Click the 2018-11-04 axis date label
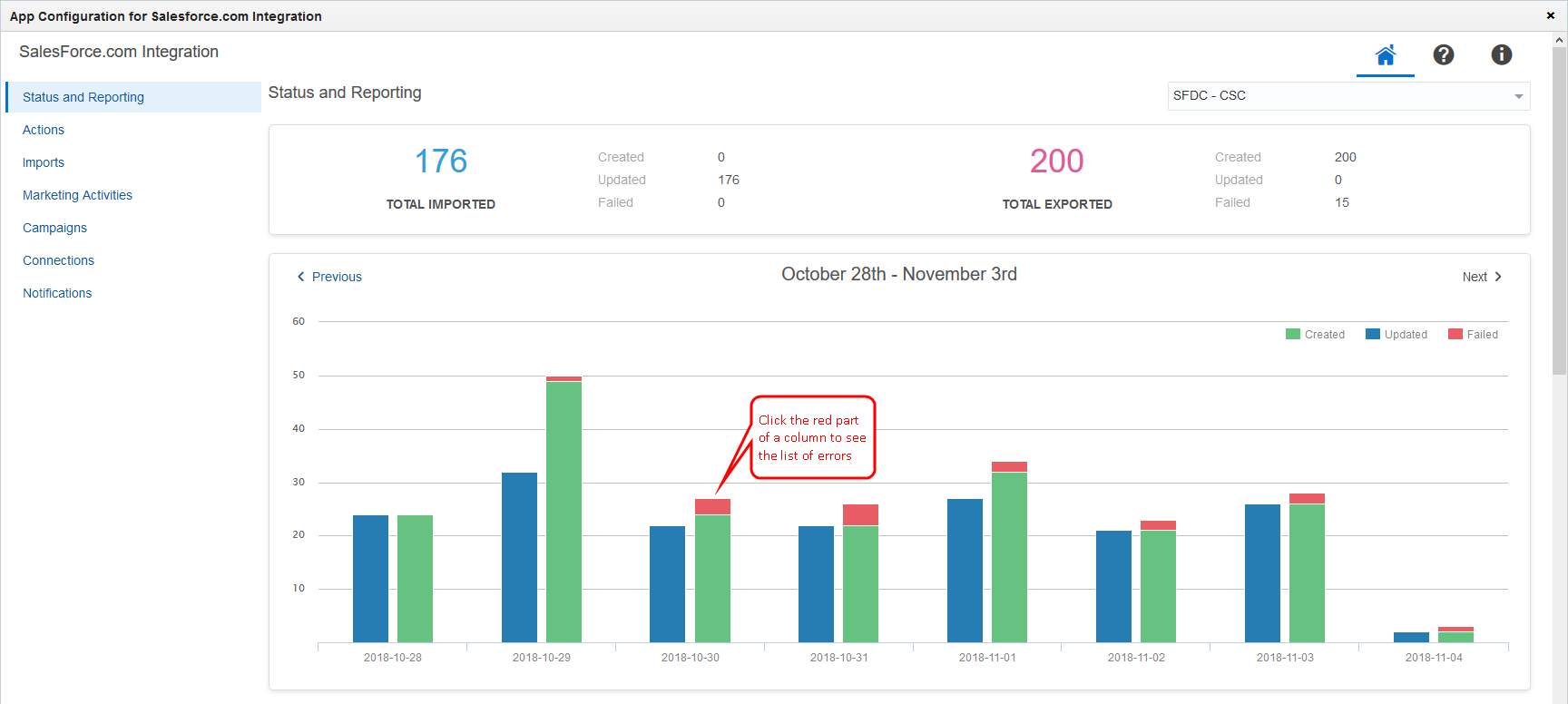Viewport: 1568px width, 704px height. click(x=1434, y=658)
